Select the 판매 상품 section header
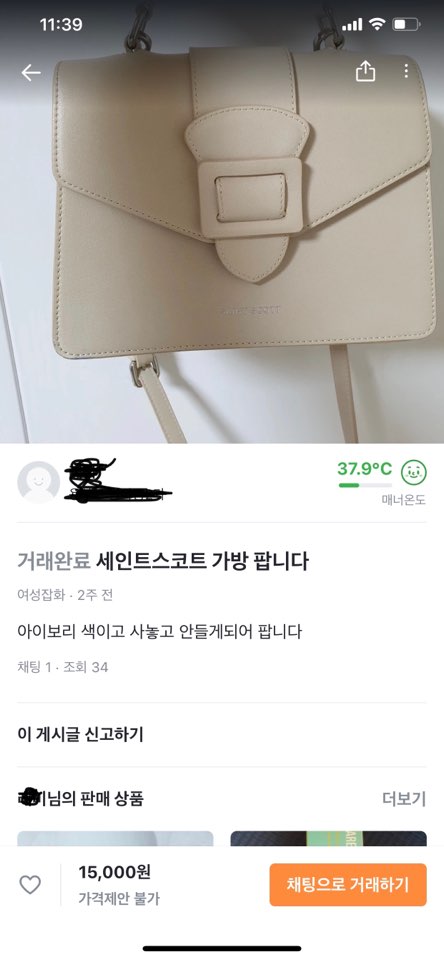The image size is (444, 960). pos(80,798)
